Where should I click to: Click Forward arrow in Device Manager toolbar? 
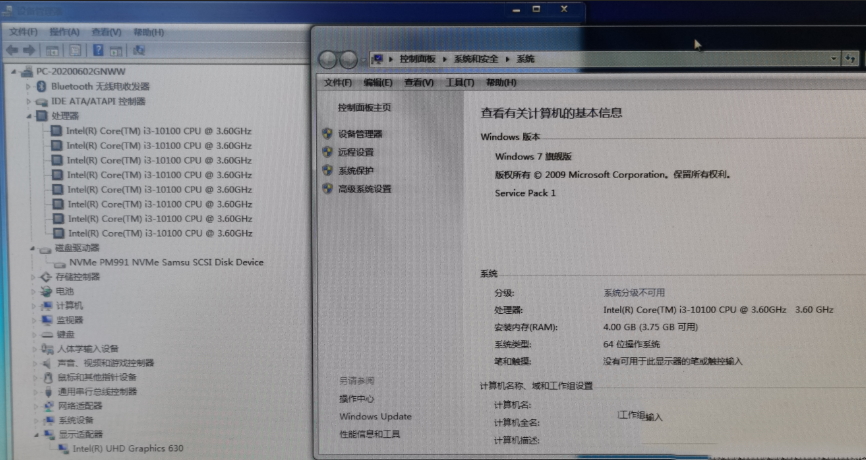point(29,51)
